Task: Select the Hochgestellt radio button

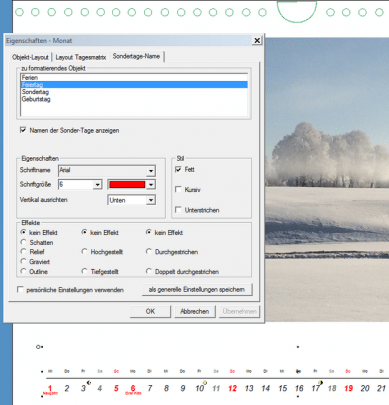Action: click(84, 251)
